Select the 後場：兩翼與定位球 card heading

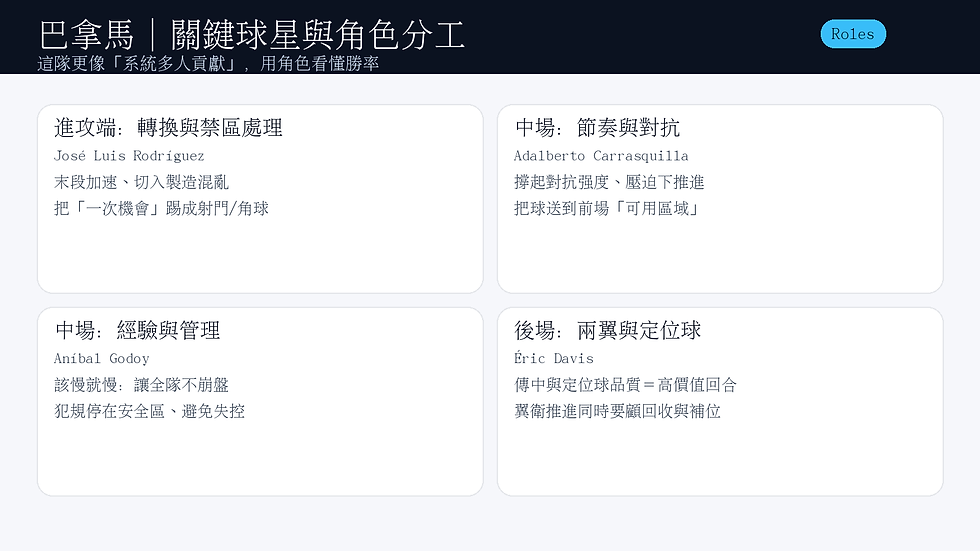click(608, 330)
